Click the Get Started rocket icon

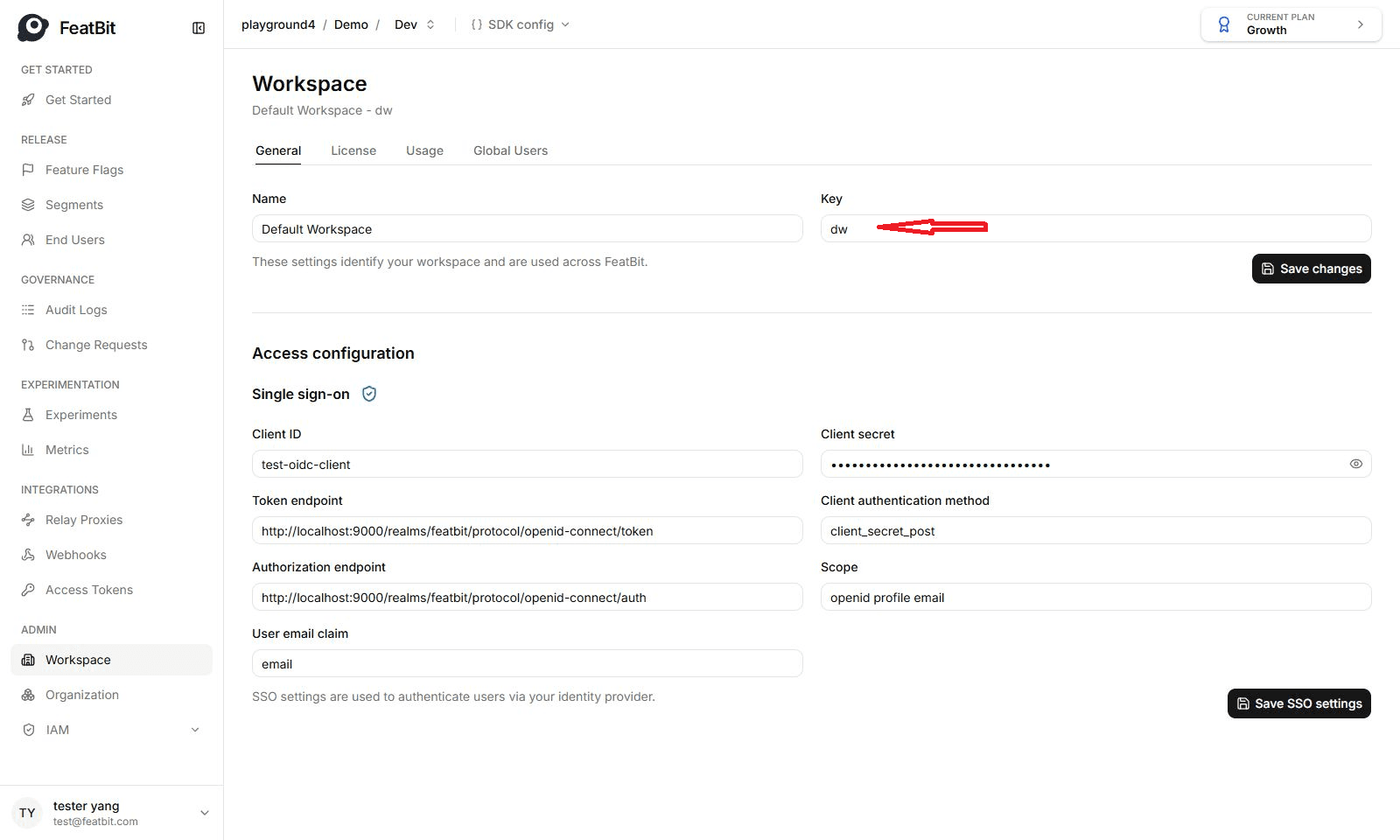pos(28,100)
